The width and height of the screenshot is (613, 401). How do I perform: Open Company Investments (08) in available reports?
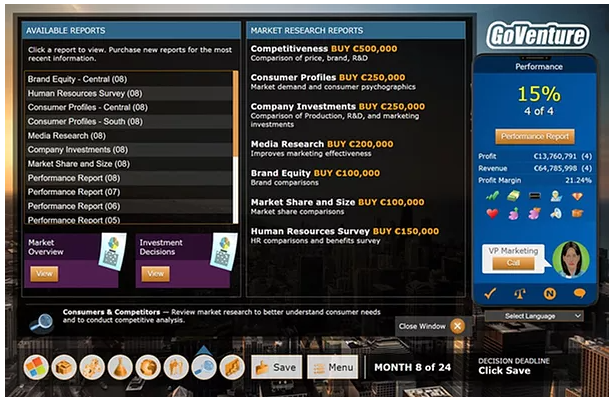tap(129, 150)
